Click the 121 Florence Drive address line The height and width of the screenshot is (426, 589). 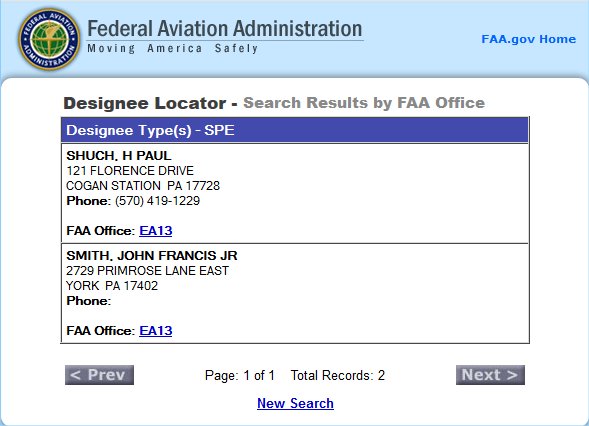[x=130, y=171]
